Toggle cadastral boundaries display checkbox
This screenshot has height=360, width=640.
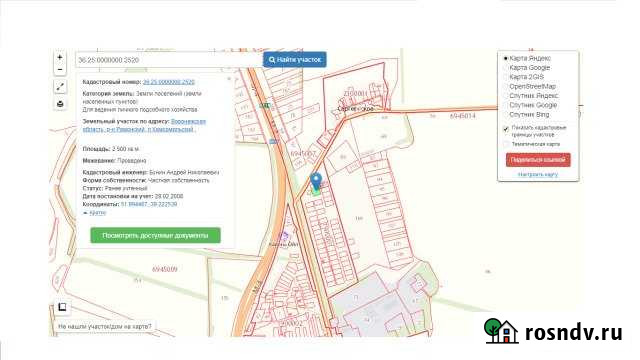[x=506, y=129]
